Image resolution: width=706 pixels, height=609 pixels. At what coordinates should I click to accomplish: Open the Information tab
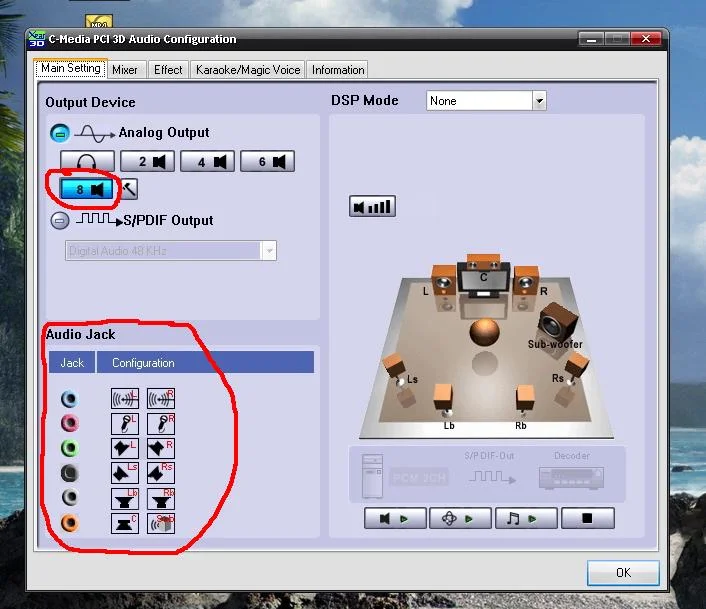[338, 70]
